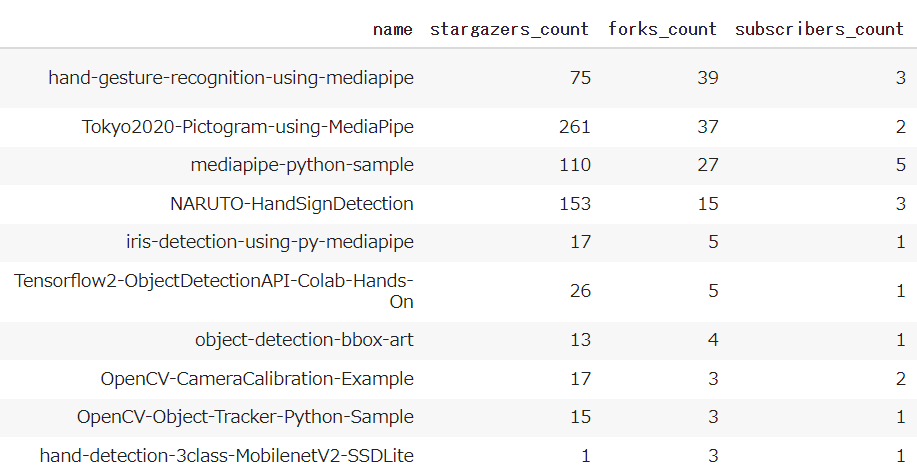Viewport: 917px width, 475px height.
Task: Click stargazers value 261 for Tokyo2020-Pictogram
Action: pos(575,127)
